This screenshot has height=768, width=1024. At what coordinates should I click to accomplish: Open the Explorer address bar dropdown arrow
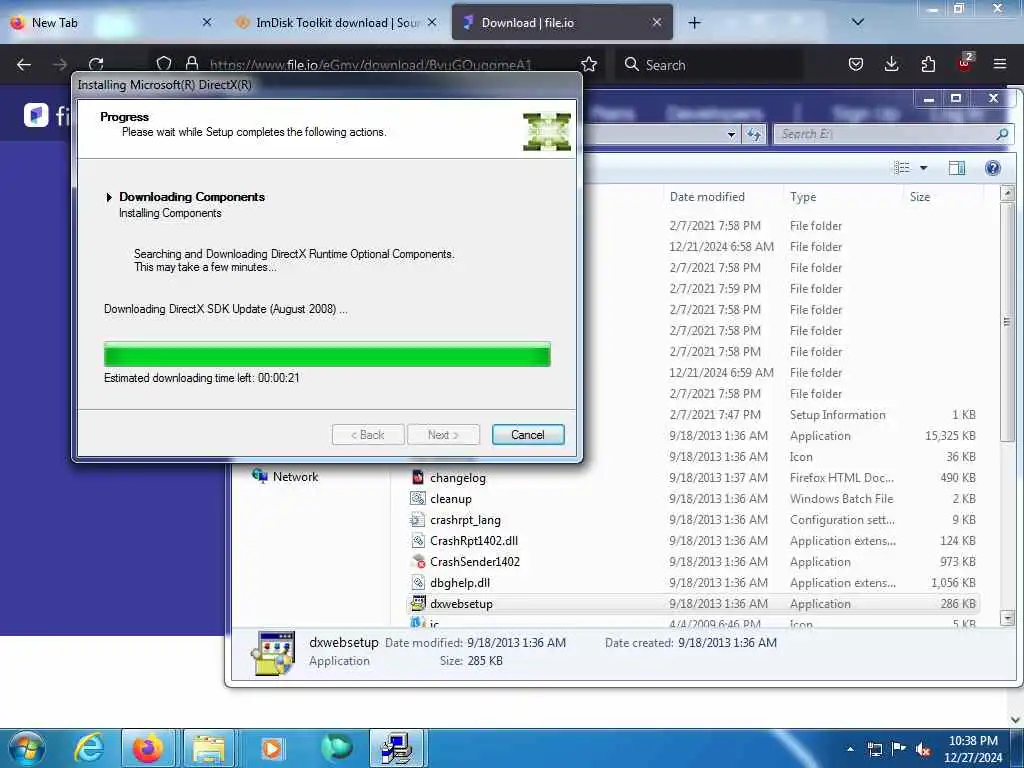(731, 135)
